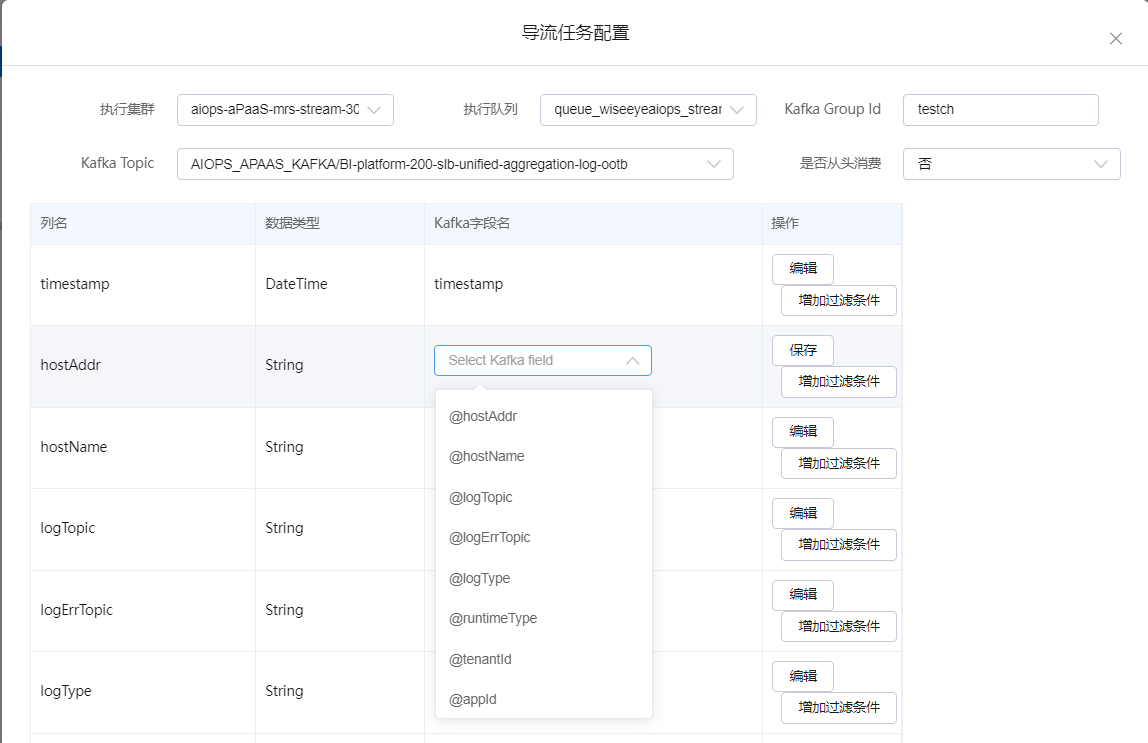
Task: Click 保存 button for hostAddr row
Action: (802, 350)
